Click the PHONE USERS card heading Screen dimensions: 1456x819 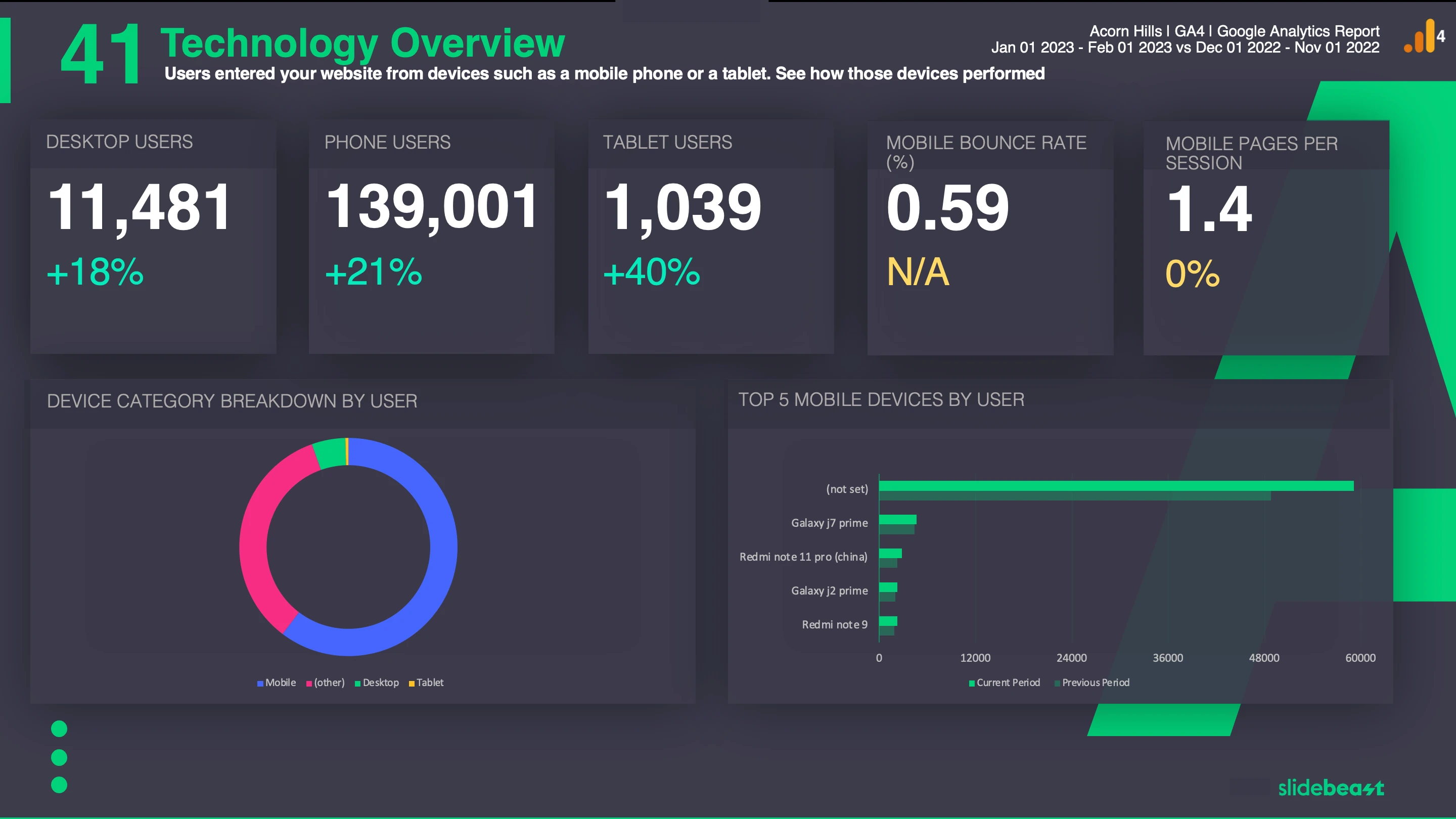point(387,142)
